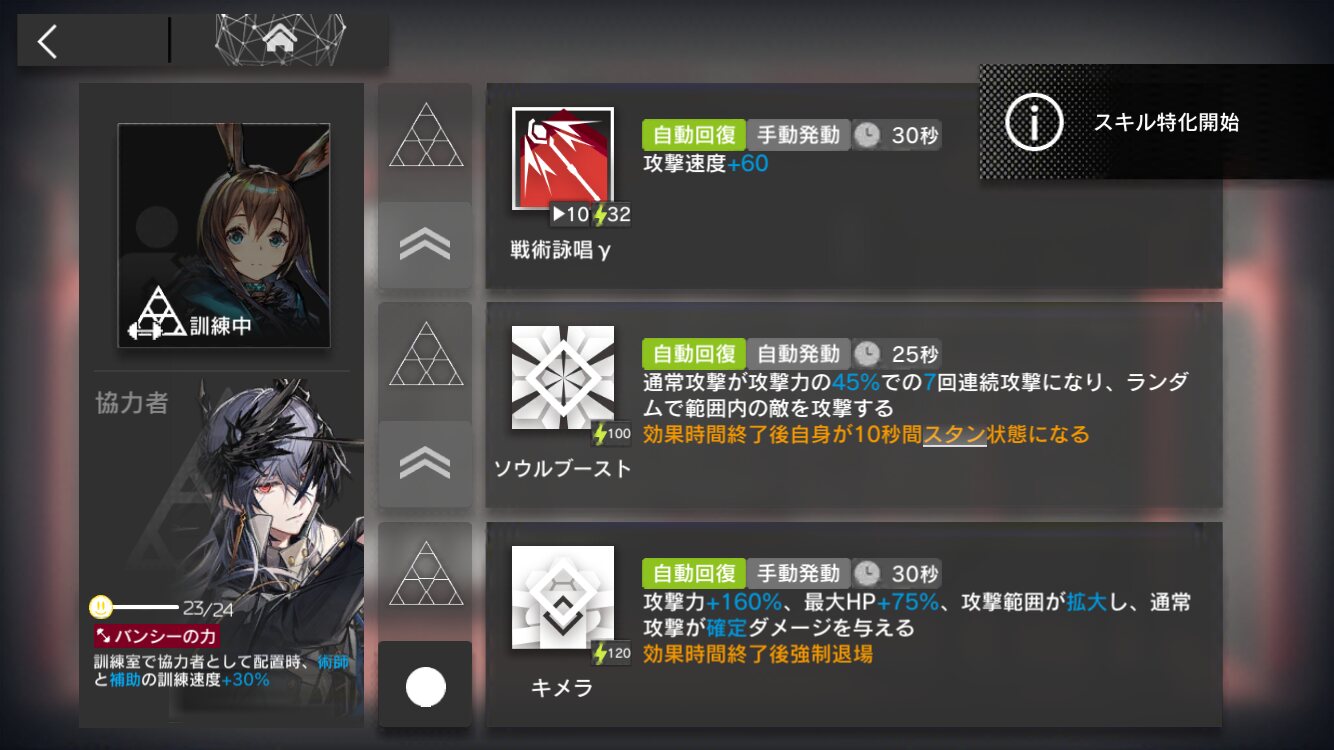Image resolution: width=1334 pixels, height=750 pixels.
Task: Expand upgrade chevrons for 戦術詠唱γ
Action: pyautogui.click(x=425, y=246)
